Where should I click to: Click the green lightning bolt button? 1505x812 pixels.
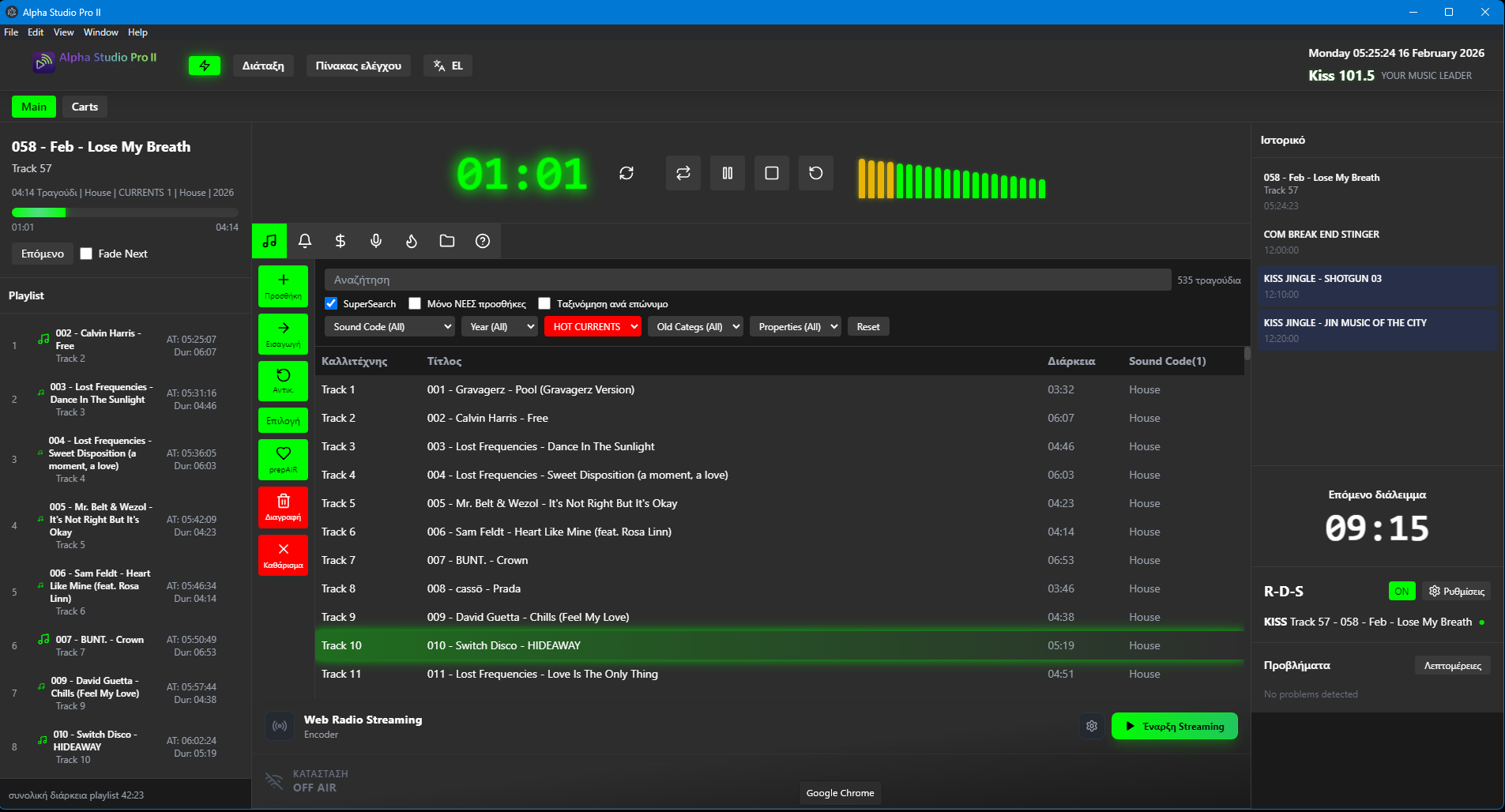(205, 66)
